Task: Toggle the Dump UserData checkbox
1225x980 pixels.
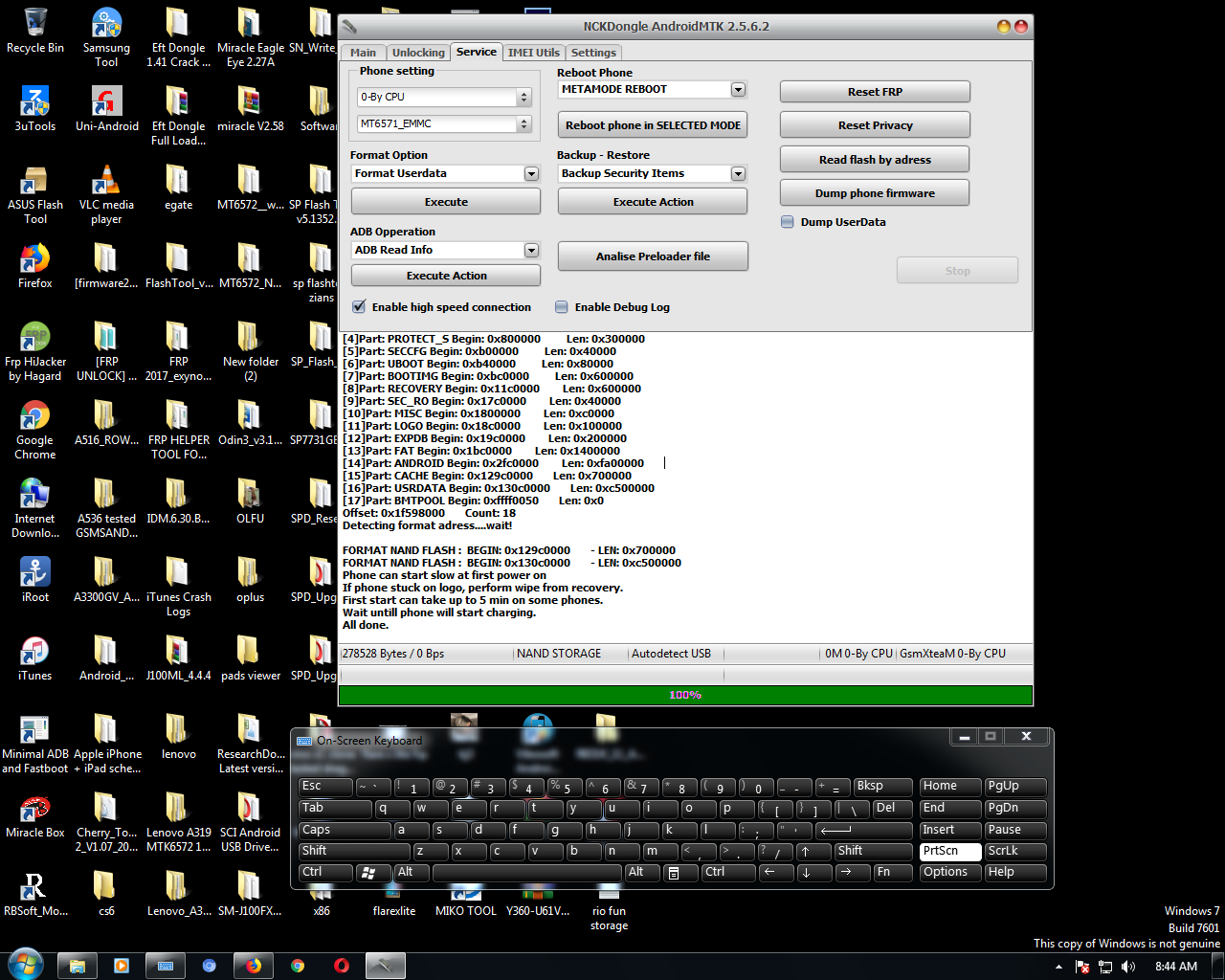Action: 788,222
